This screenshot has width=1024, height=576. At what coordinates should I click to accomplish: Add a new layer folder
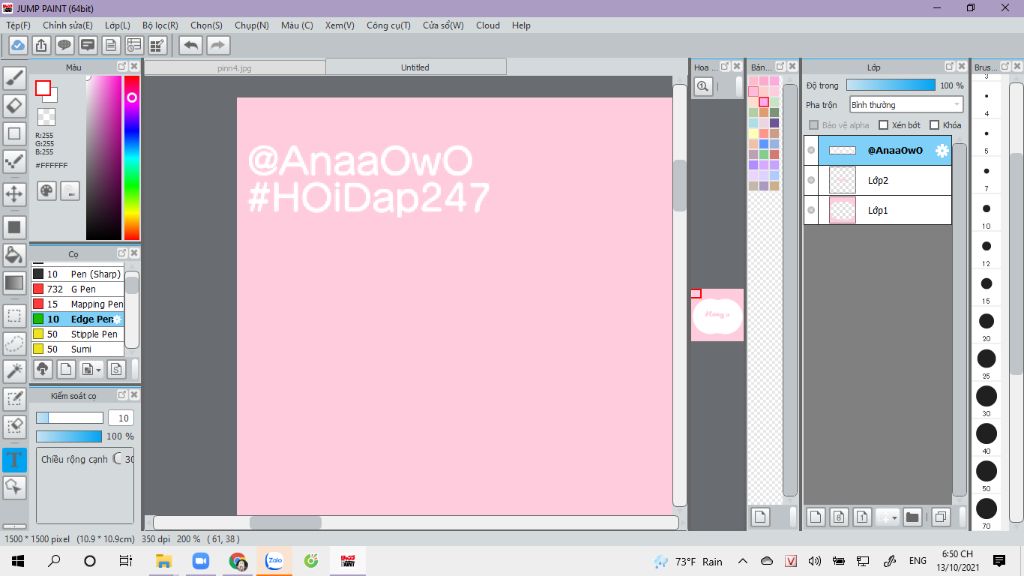[912, 517]
